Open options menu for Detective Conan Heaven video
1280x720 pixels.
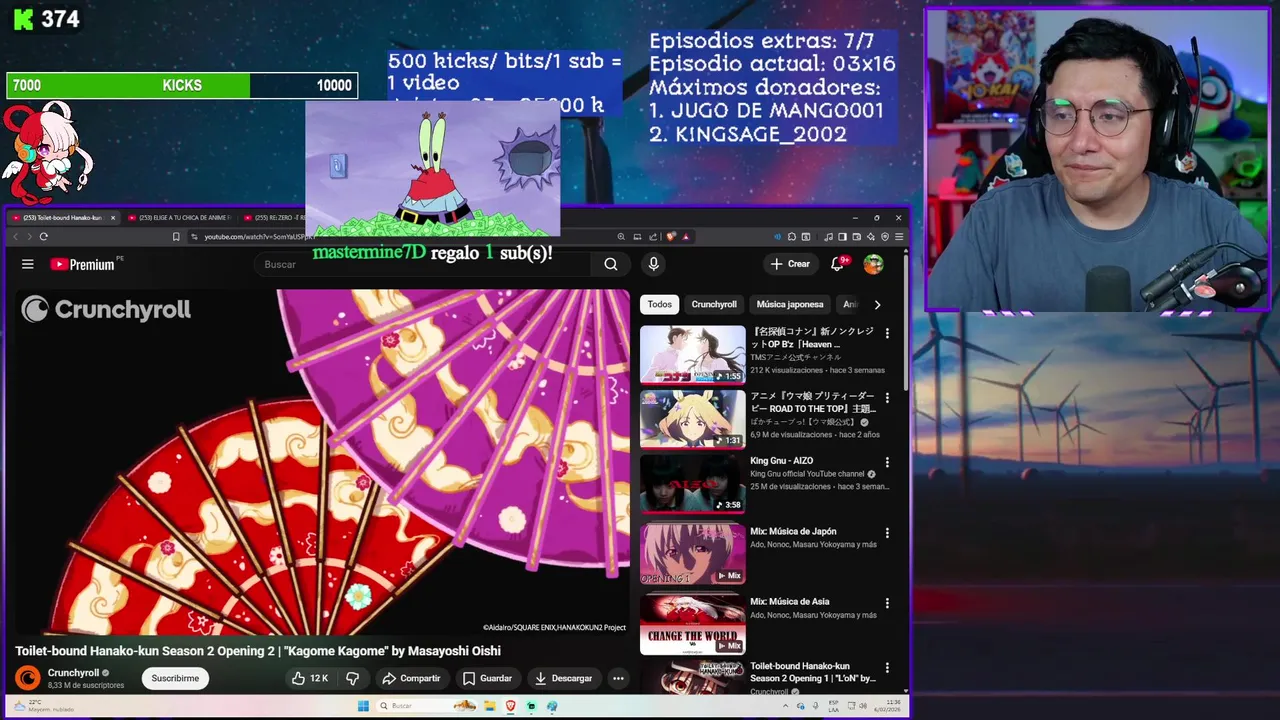point(887,333)
